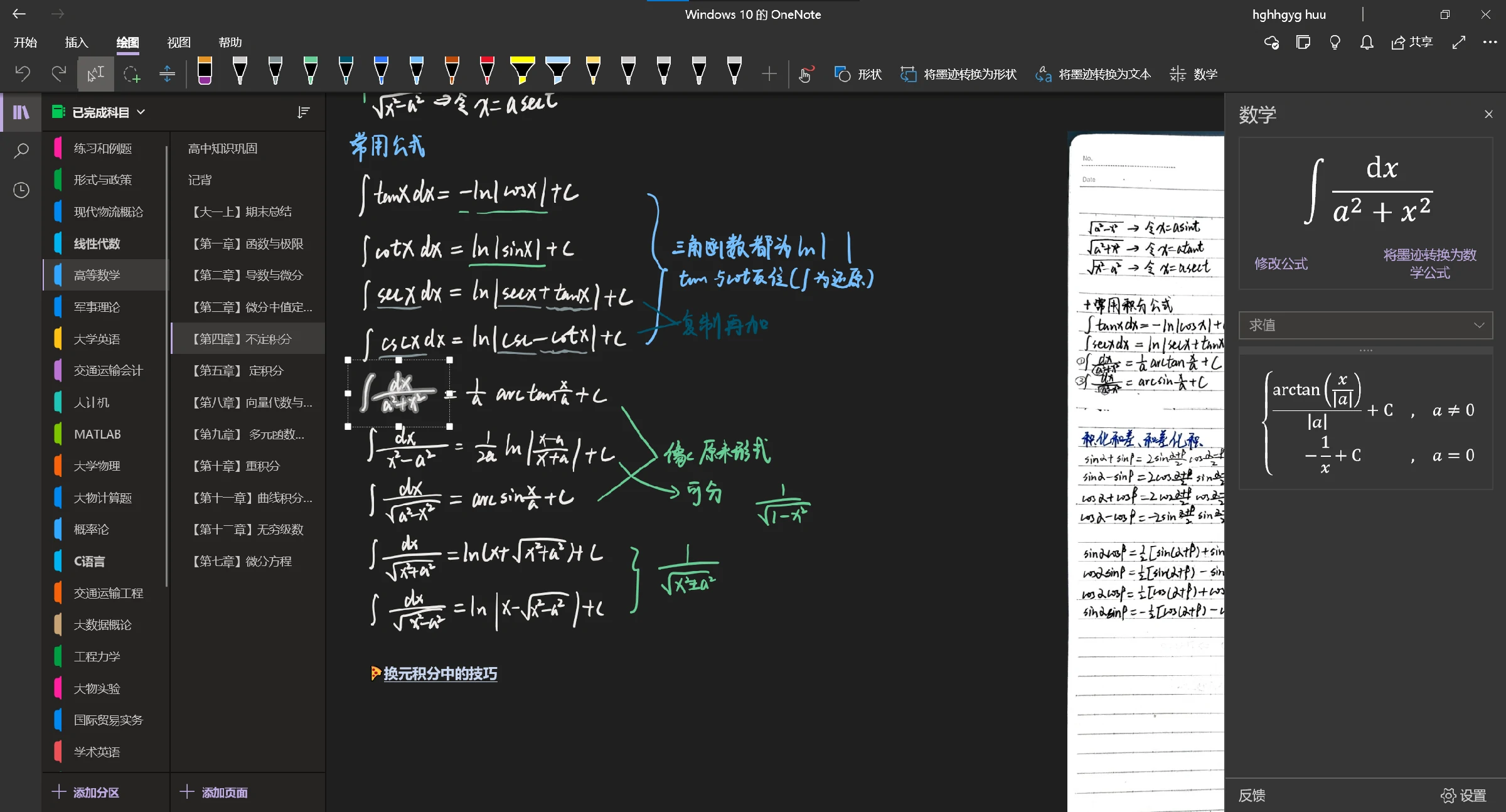This screenshot has height=812, width=1506.
Task: Open the C语言 section
Action: 105,562
